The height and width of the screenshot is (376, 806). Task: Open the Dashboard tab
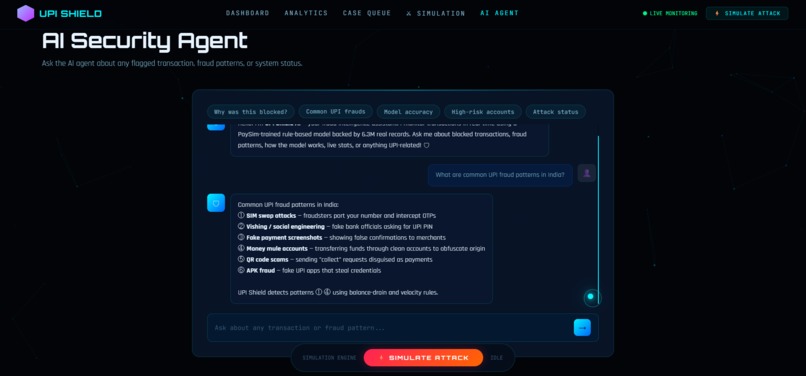coord(248,13)
